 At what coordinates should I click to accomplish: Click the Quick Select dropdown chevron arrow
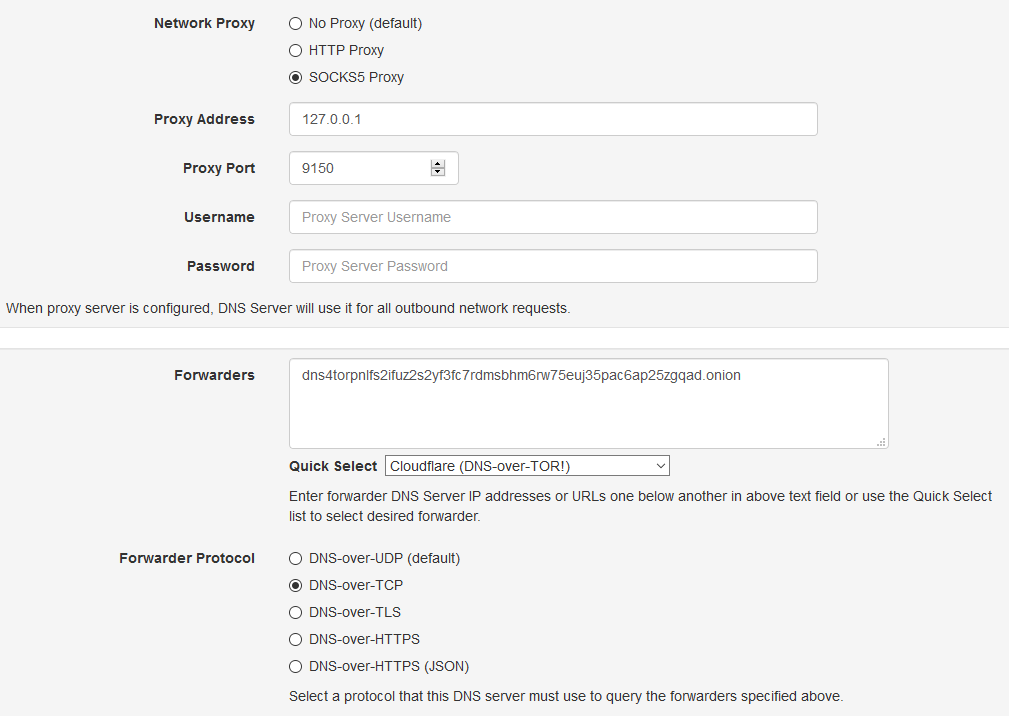pyautogui.click(x=660, y=466)
